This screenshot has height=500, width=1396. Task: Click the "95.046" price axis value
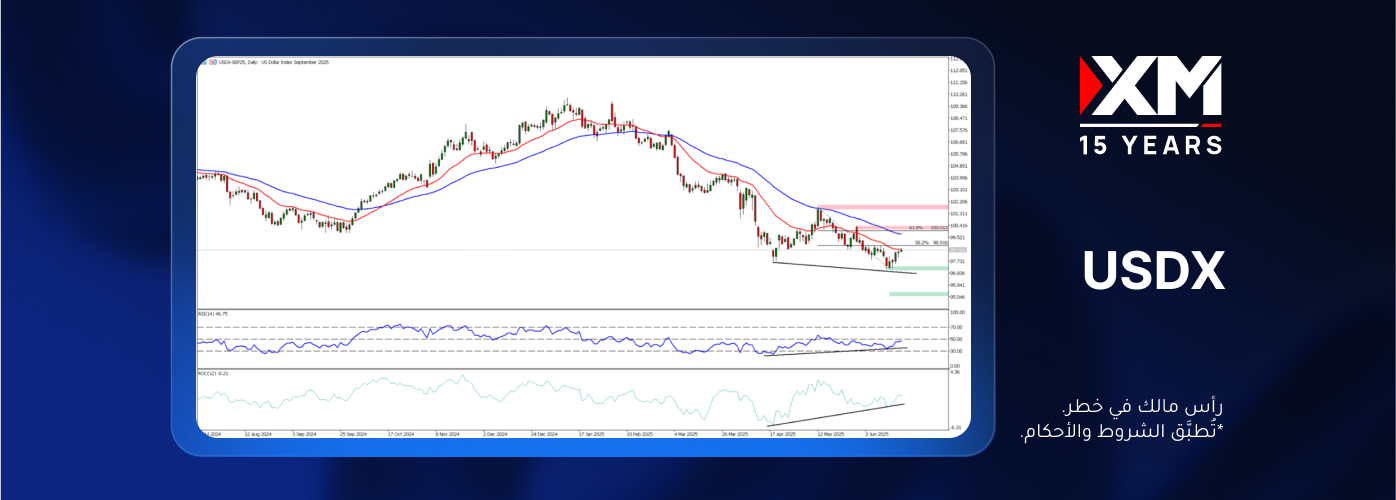(x=958, y=297)
